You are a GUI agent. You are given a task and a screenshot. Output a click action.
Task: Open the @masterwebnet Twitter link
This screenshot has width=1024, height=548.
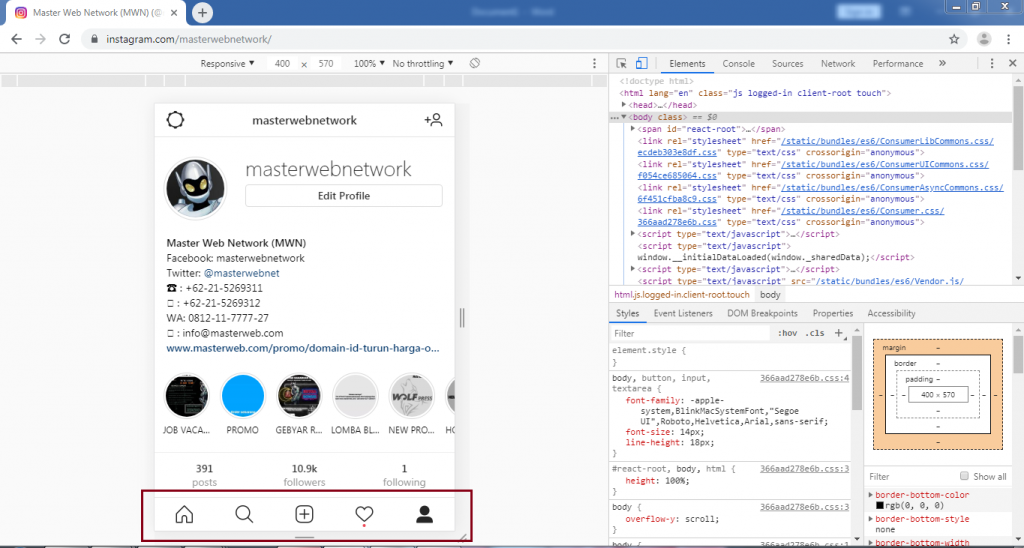point(242,273)
